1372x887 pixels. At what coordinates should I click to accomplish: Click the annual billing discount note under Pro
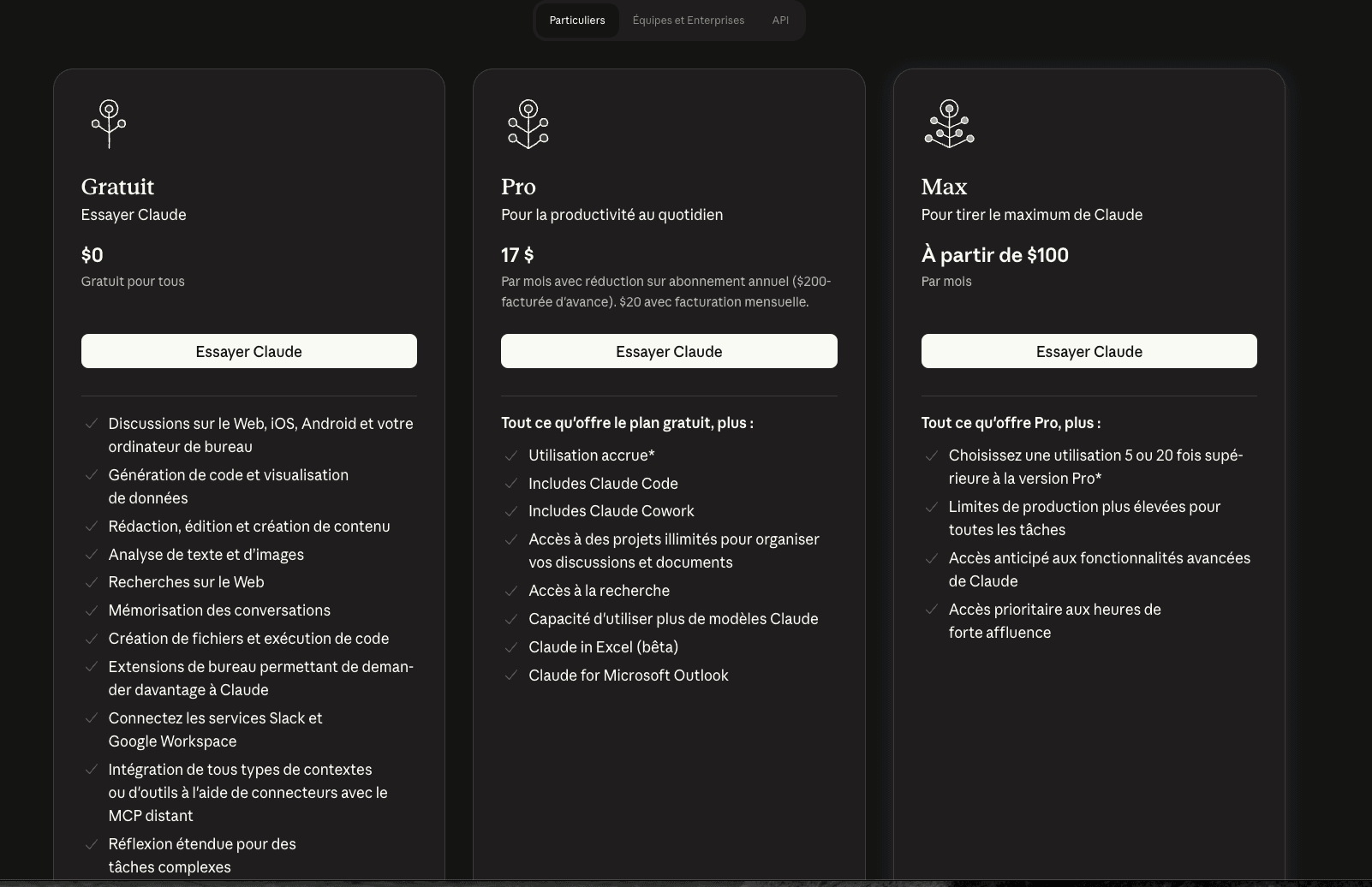click(665, 291)
